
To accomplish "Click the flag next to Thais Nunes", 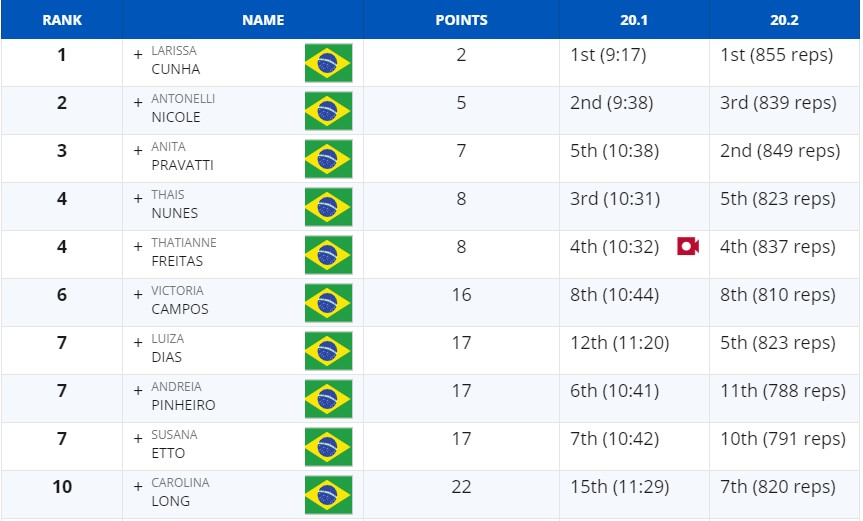I will pyautogui.click(x=329, y=207).
